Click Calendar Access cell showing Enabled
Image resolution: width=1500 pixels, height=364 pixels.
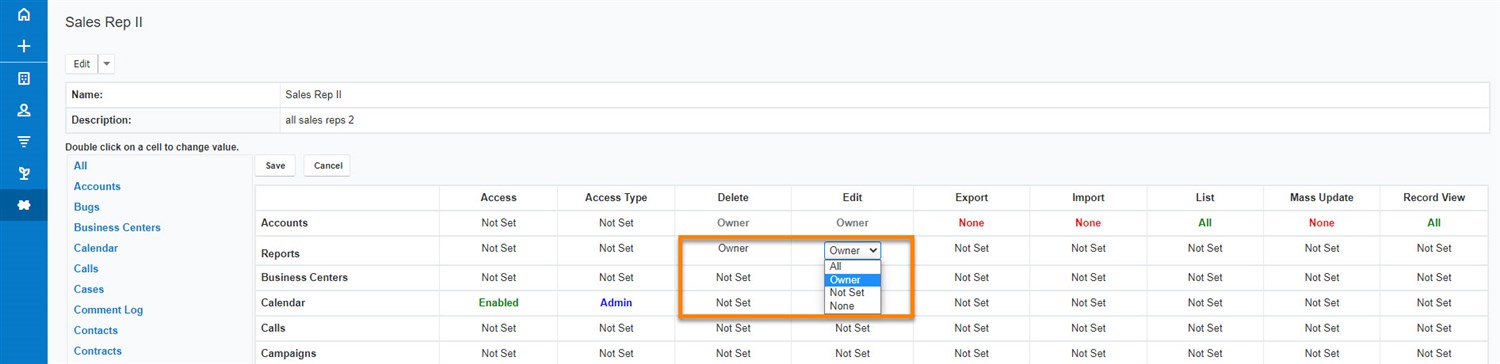[x=499, y=302]
